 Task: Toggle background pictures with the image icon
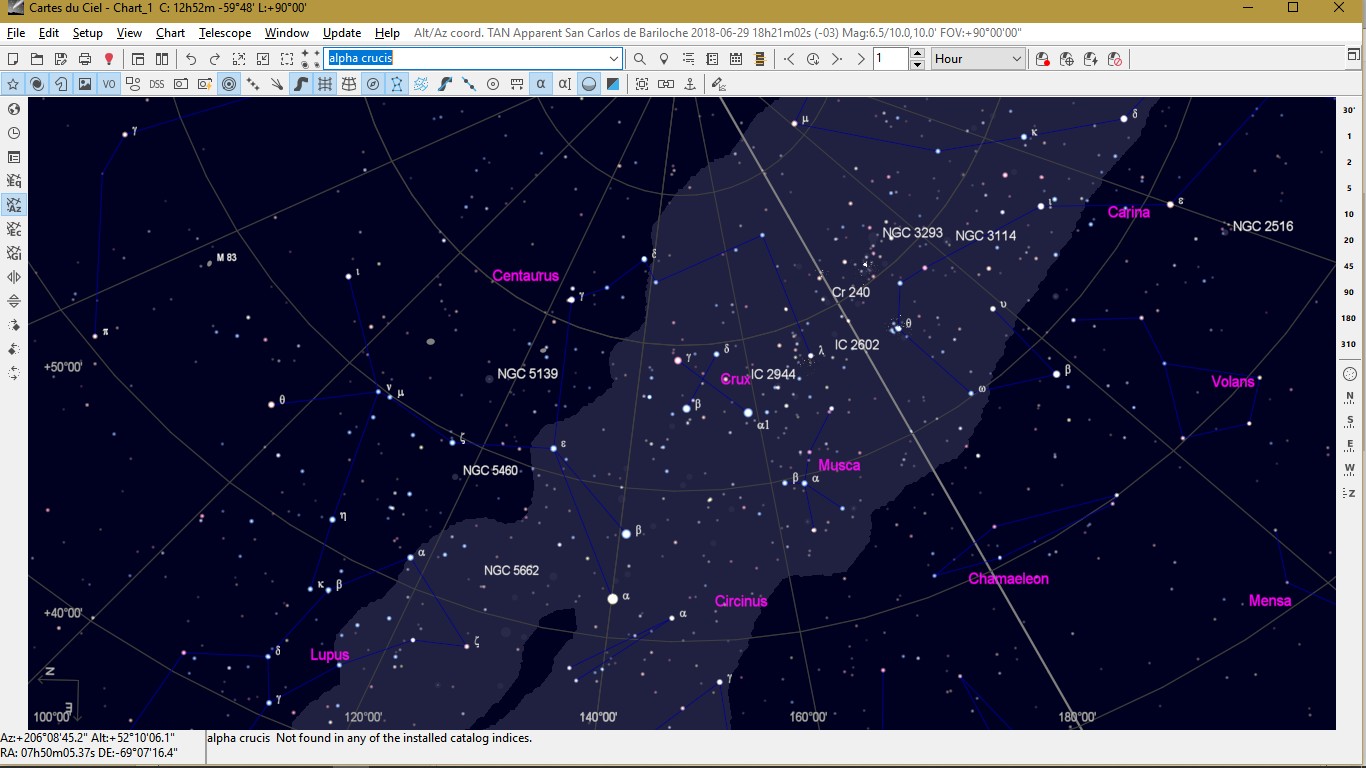click(x=85, y=84)
